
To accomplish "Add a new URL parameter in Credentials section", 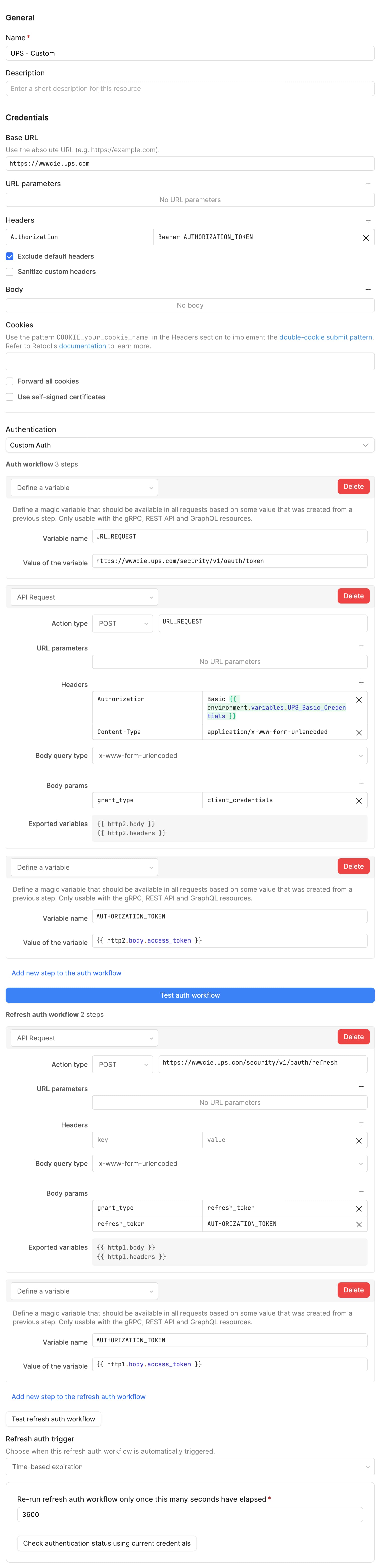I will point(368,184).
